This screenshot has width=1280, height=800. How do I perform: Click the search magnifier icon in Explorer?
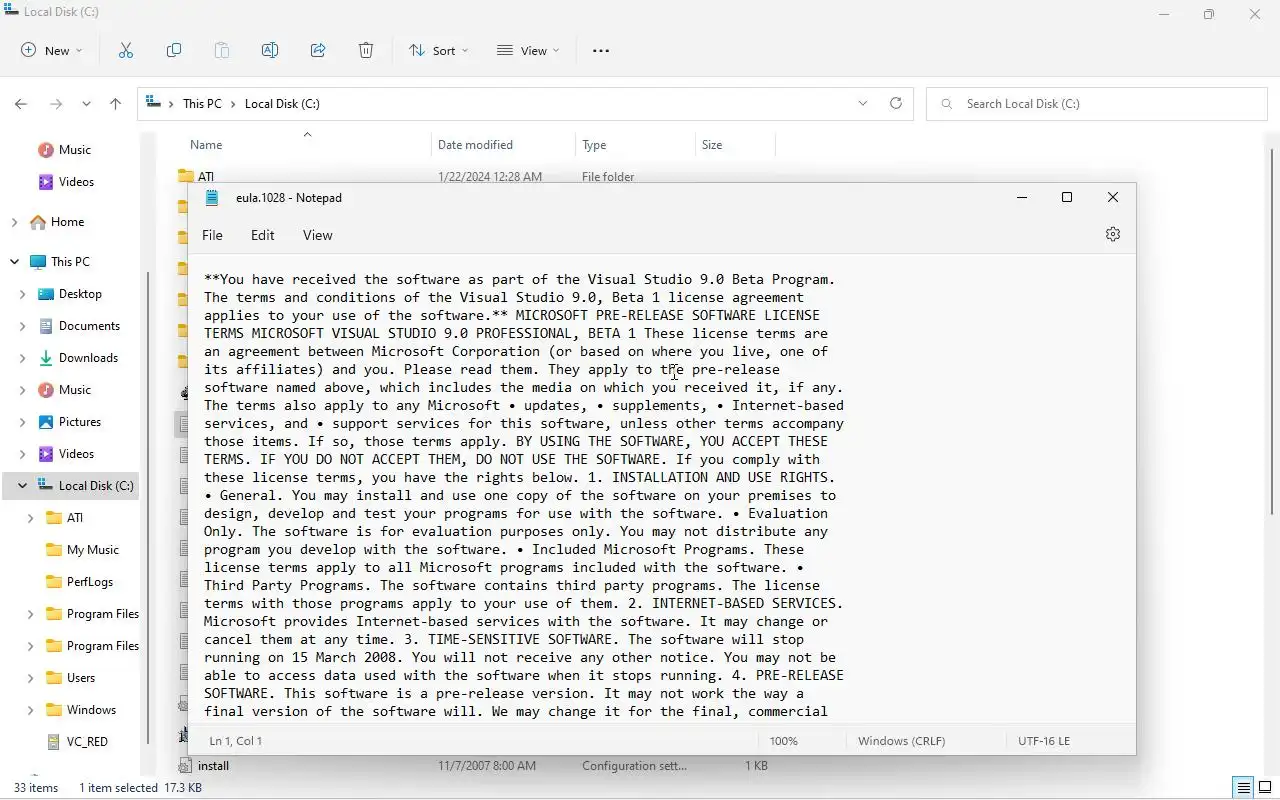[945, 103]
